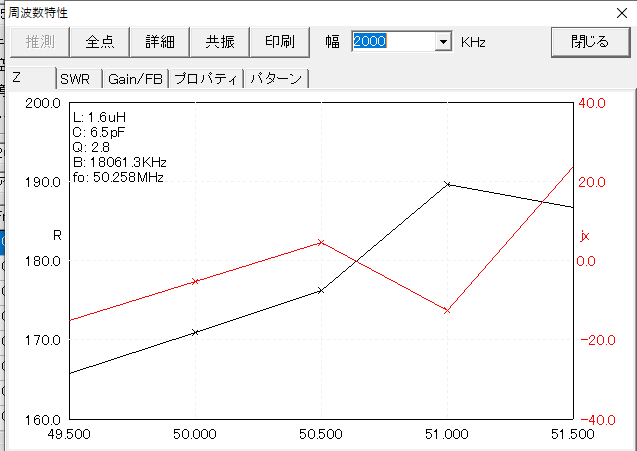Open the パターン tab
Image resolution: width=637 pixels, height=451 pixels.
coord(276,79)
